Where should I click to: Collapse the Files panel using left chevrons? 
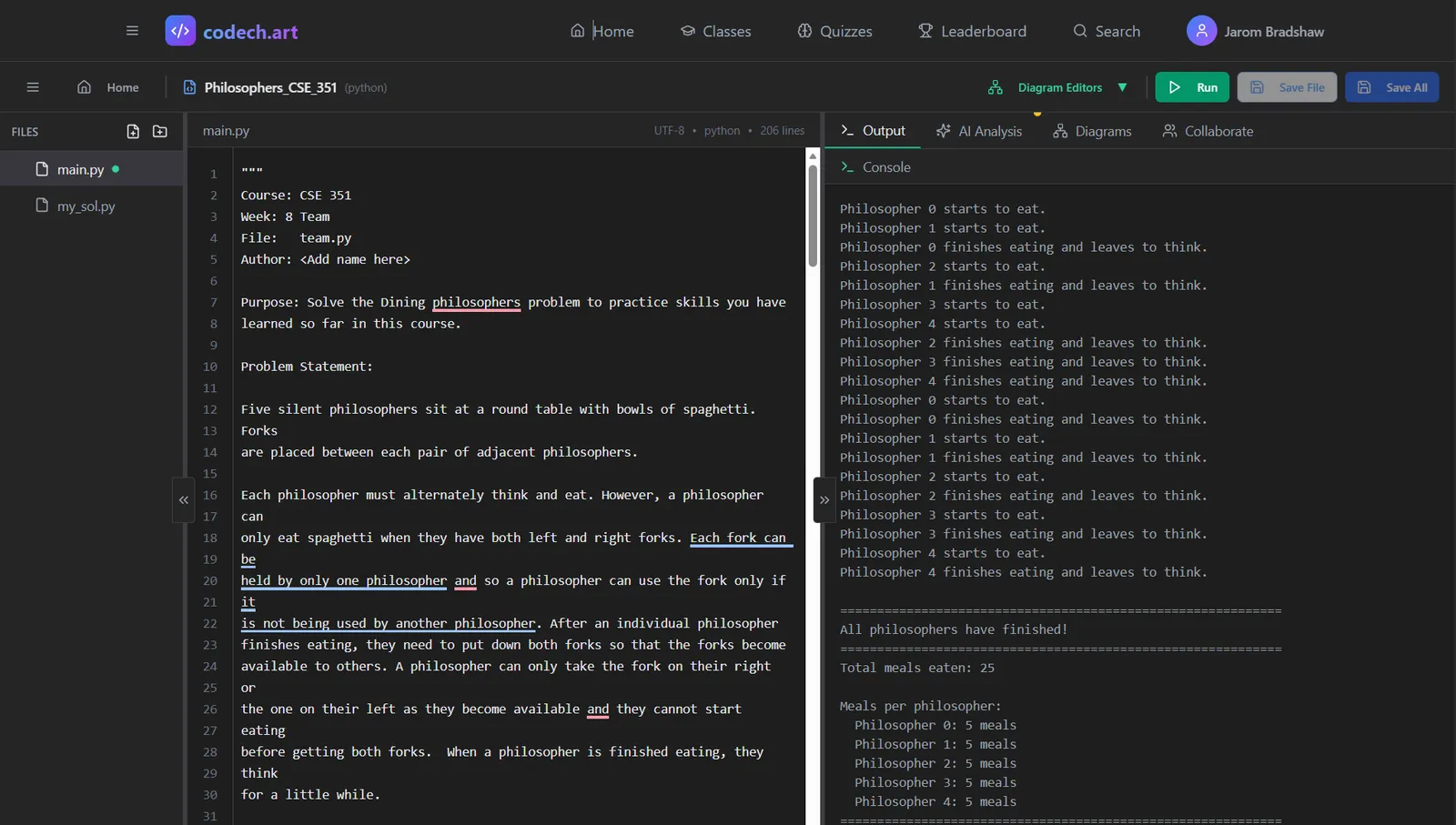pyautogui.click(x=184, y=499)
